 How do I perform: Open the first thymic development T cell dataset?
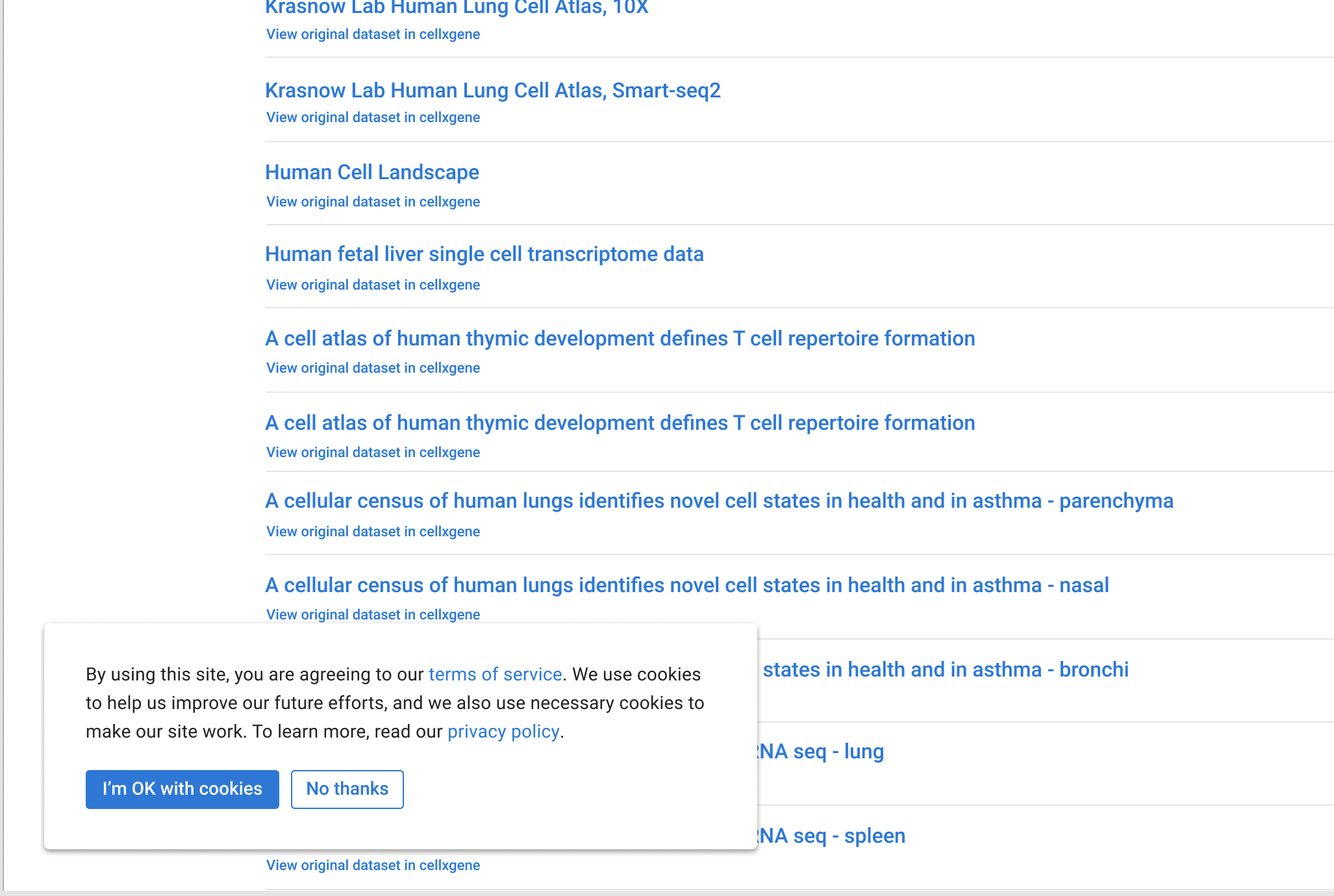[x=619, y=338]
